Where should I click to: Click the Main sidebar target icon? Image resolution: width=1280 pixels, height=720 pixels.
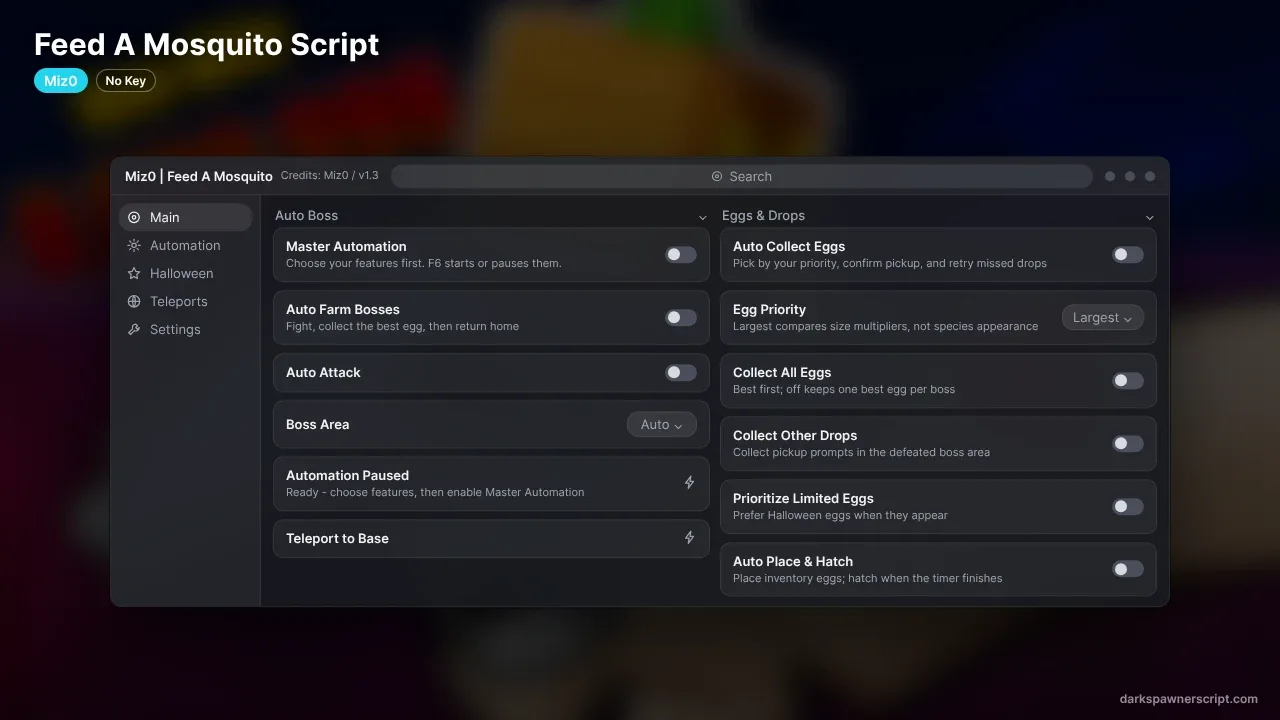click(134, 217)
